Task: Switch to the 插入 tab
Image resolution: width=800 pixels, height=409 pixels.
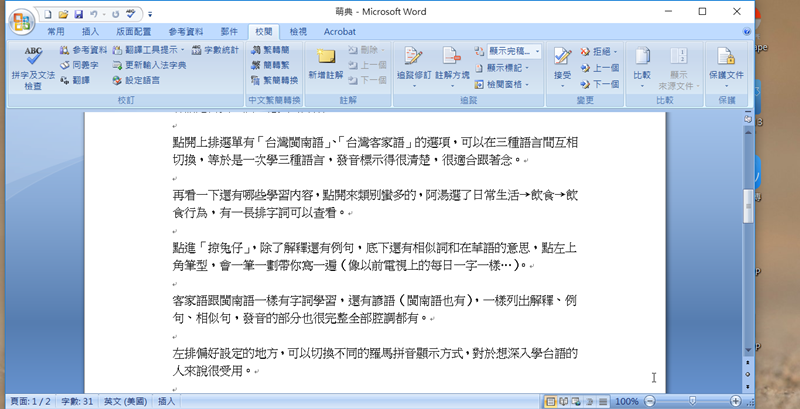Action: tap(90, 32)
